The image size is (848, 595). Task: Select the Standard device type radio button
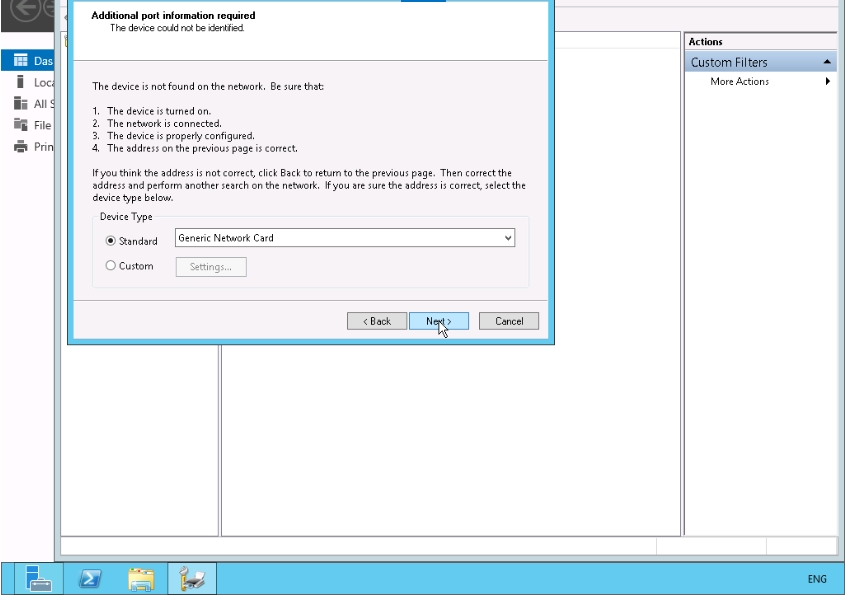pyautogui.click(x=111, y=241)
